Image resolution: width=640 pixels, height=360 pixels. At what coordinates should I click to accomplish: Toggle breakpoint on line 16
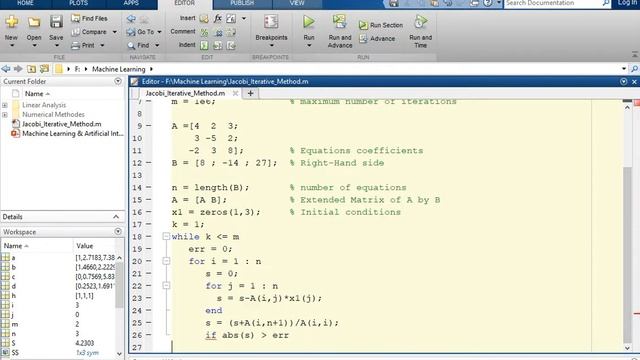pyautogui.click(x=149, y=212)
